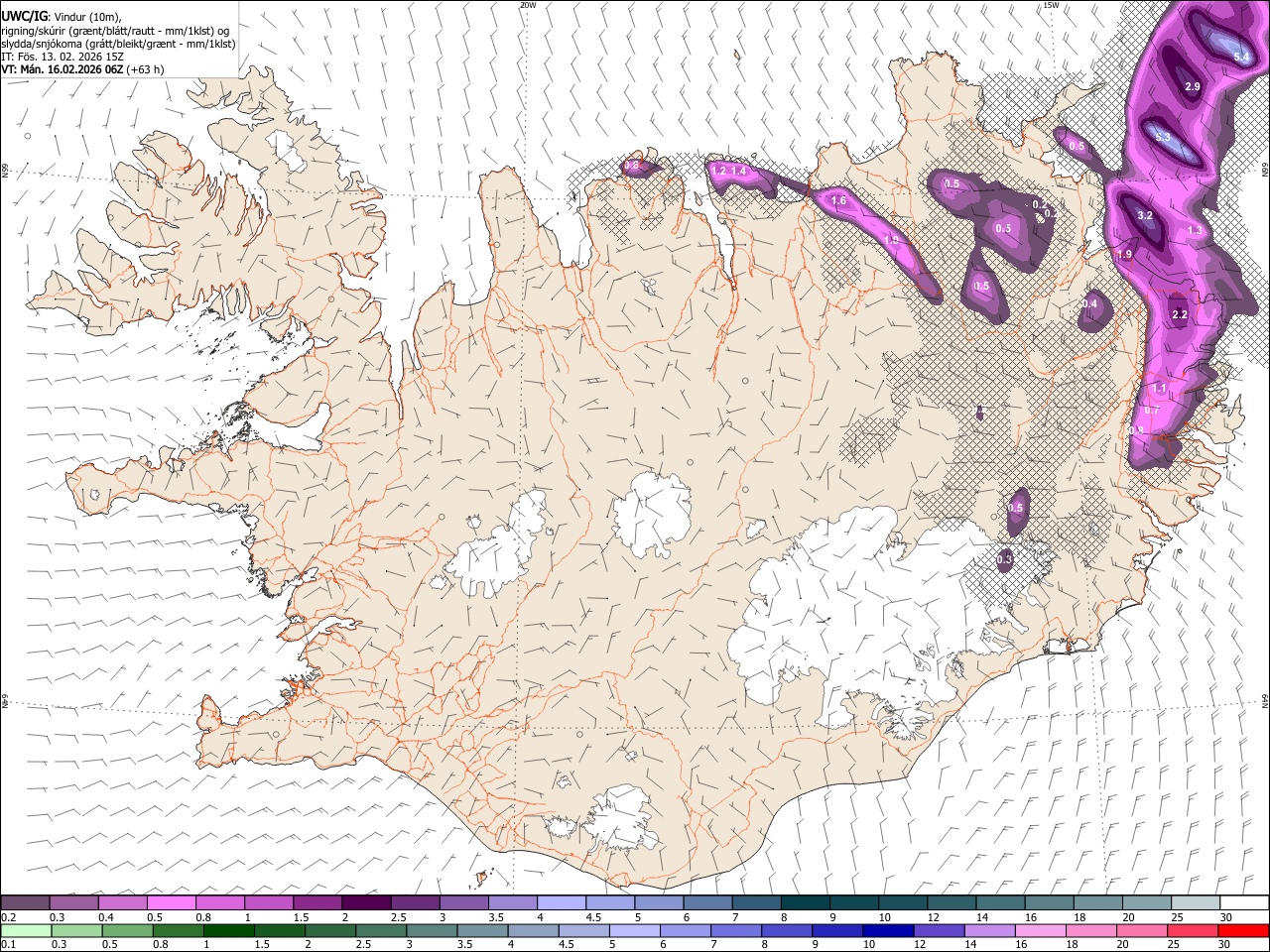
Task: Select the 5.3 precipitation value on the map
Action: coord(1163,137)
